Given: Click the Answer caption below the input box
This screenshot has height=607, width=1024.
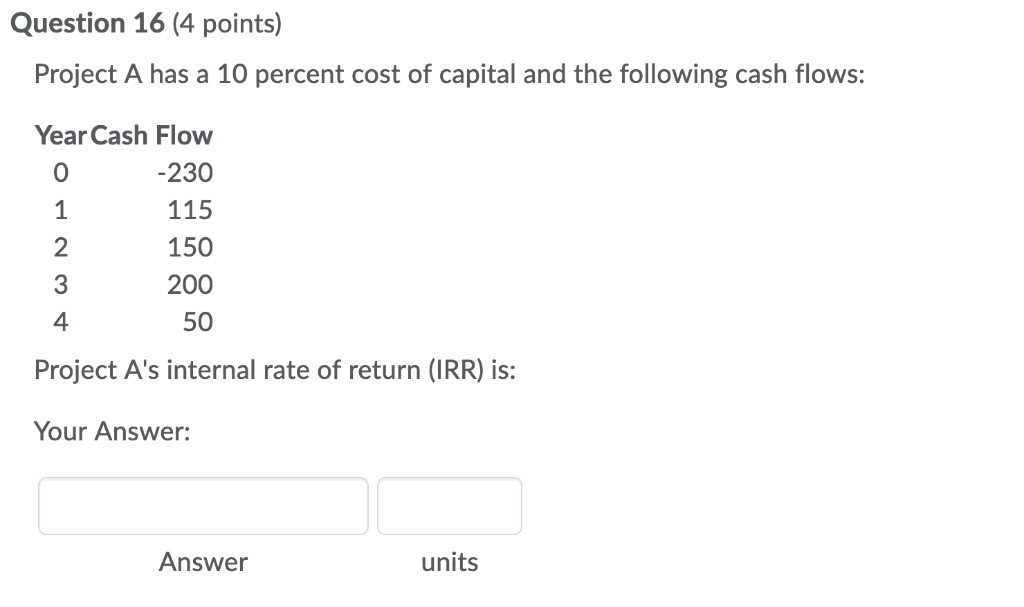Looking at the screenshot, I should click(203, 562).
